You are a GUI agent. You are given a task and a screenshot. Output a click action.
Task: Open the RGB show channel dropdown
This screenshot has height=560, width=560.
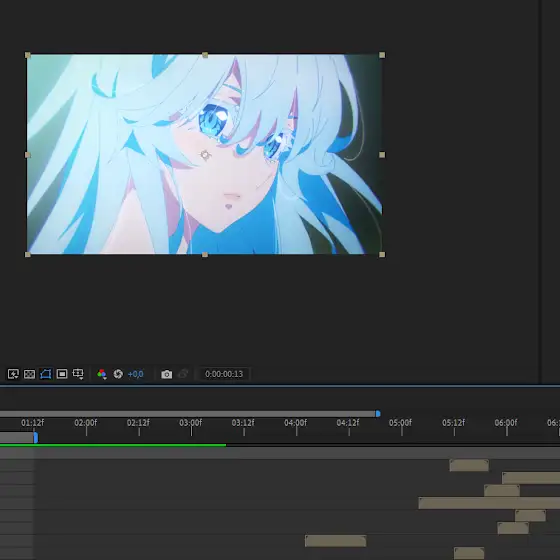[x=102, y=374]
